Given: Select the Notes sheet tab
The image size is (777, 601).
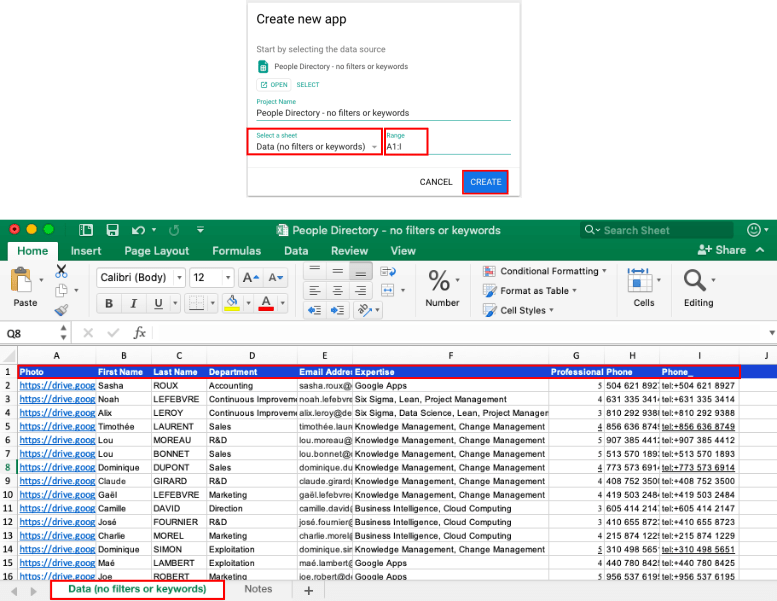Looking at the screenshot, I should coord(258,589).
